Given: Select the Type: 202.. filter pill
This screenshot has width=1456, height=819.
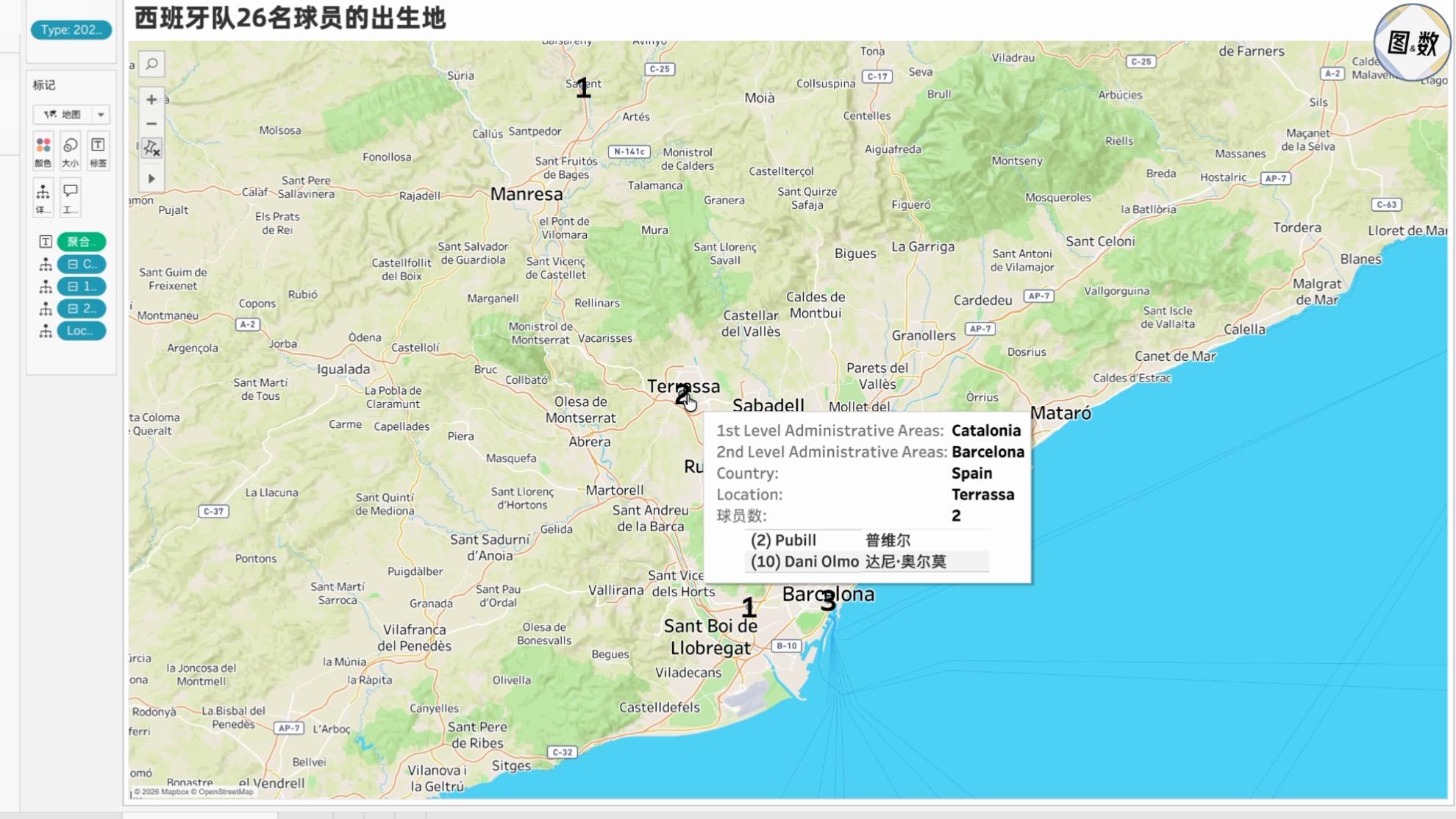Looking at the screenshot, I should 71,29.
